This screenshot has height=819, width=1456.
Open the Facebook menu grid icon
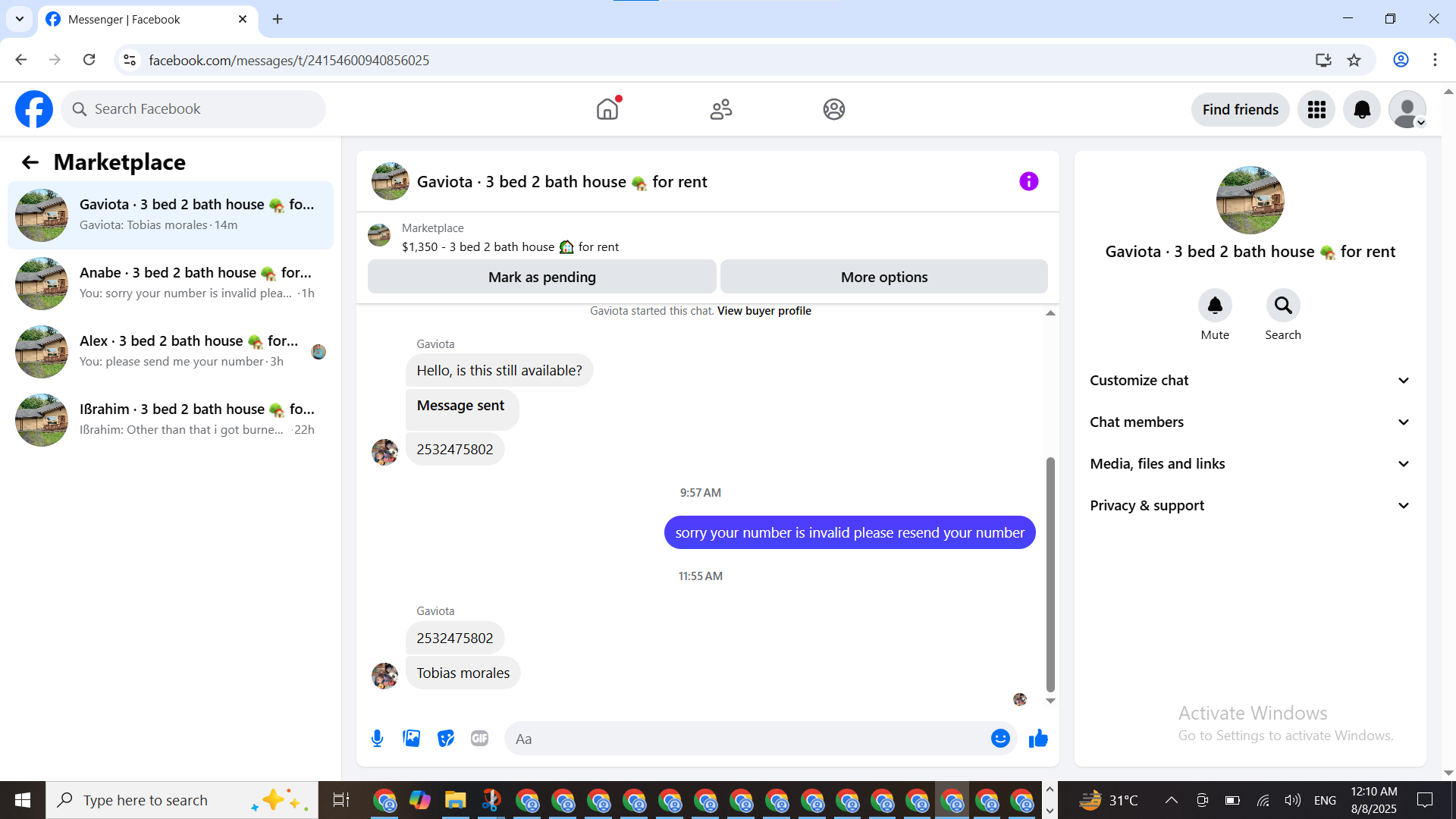[x=1316, y=110]
